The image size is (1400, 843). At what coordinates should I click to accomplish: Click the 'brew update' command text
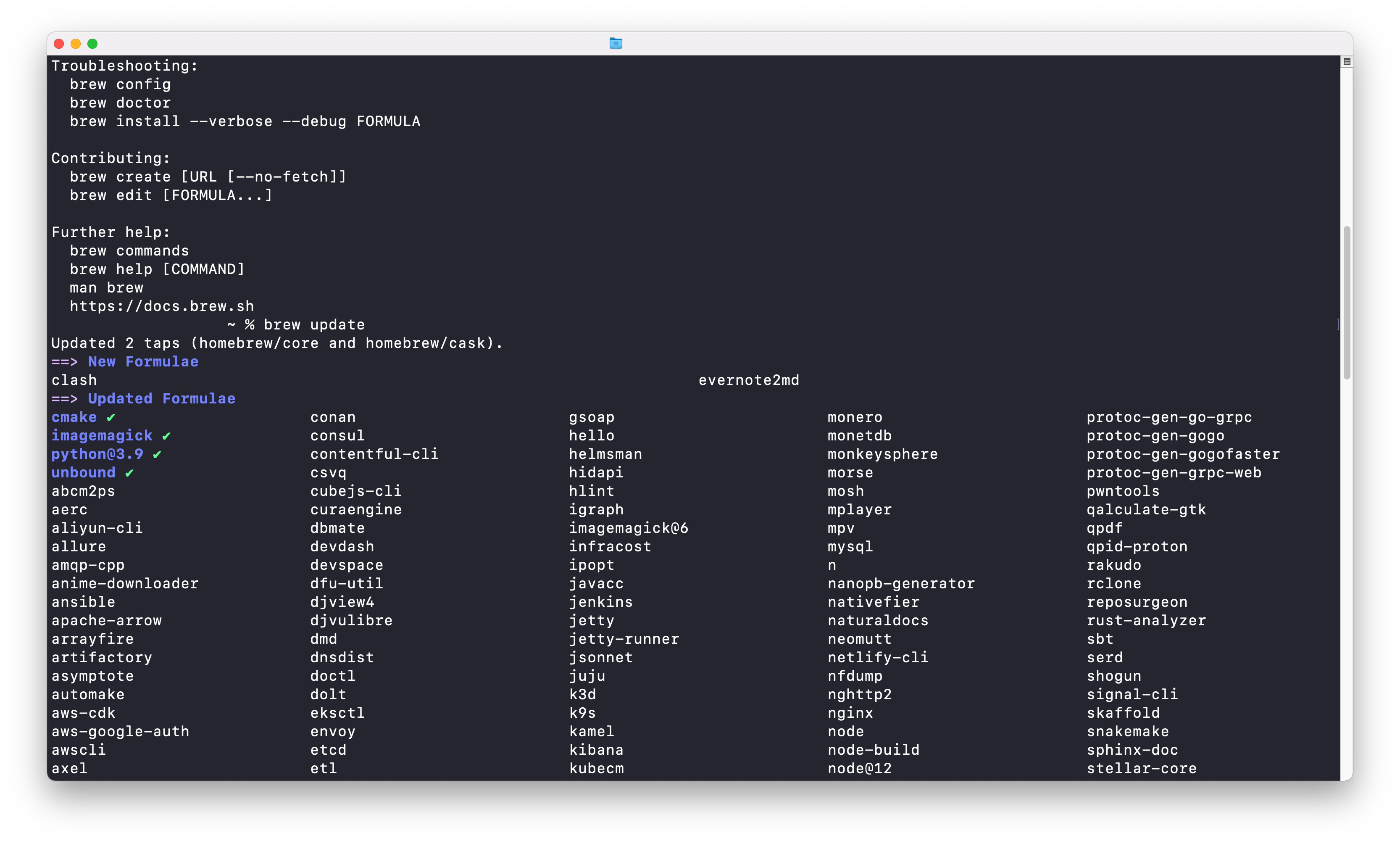pos(314,325)
